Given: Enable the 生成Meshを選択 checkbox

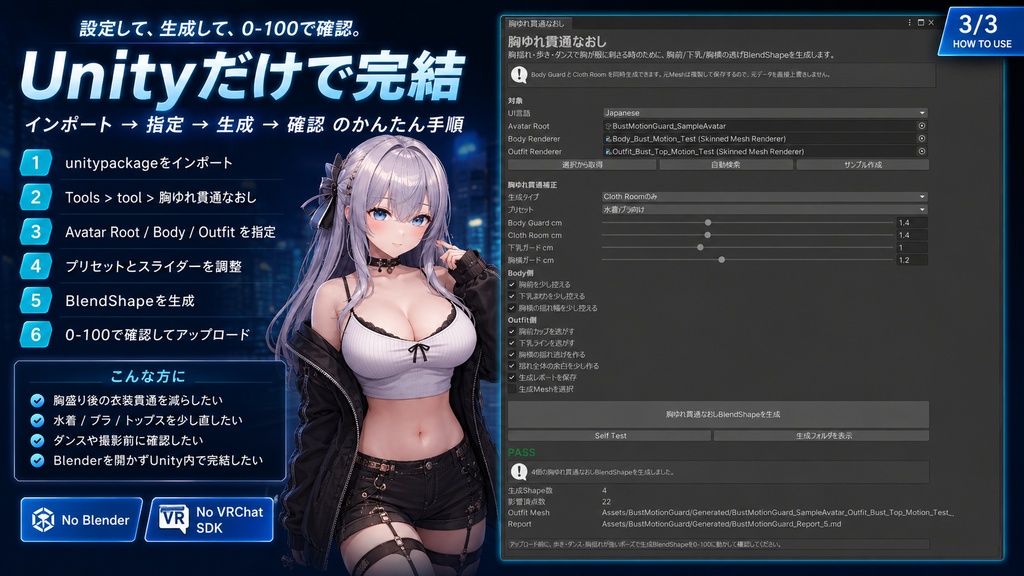Looking at the screenshot, I should [512, 389].
